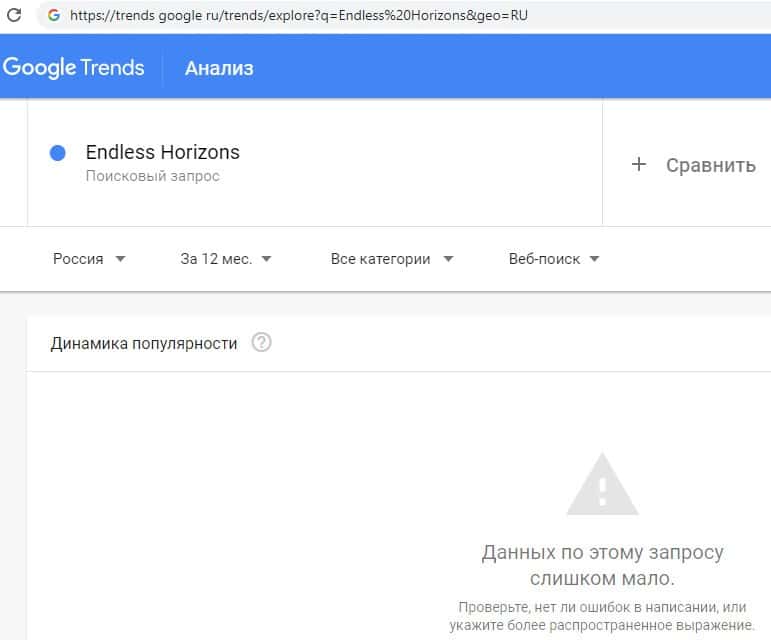Click the Trends word in the logo
The height and width of the screenshot is (640, 771).
pos(113,68)
